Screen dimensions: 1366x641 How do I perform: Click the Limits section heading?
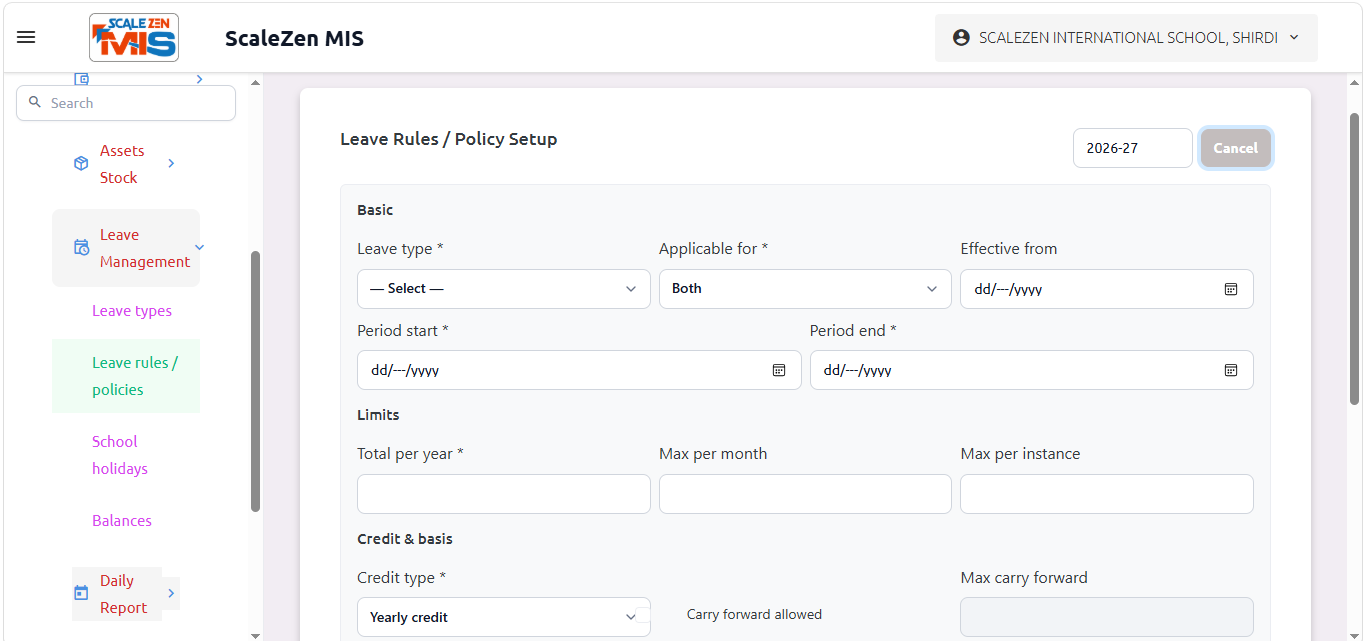coord(378,414)
